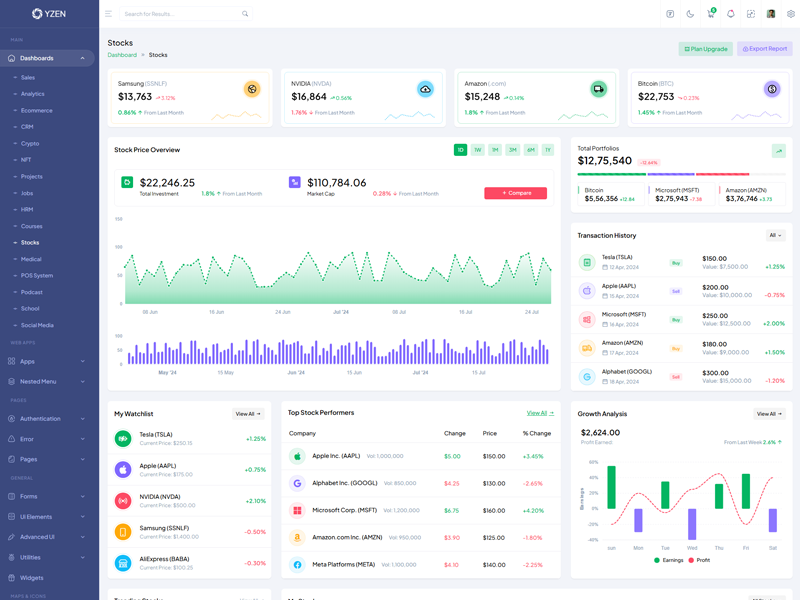Click the NVIDIA cloud download icon
Screen dimensions: 800x600
click(x=425, y=89)
